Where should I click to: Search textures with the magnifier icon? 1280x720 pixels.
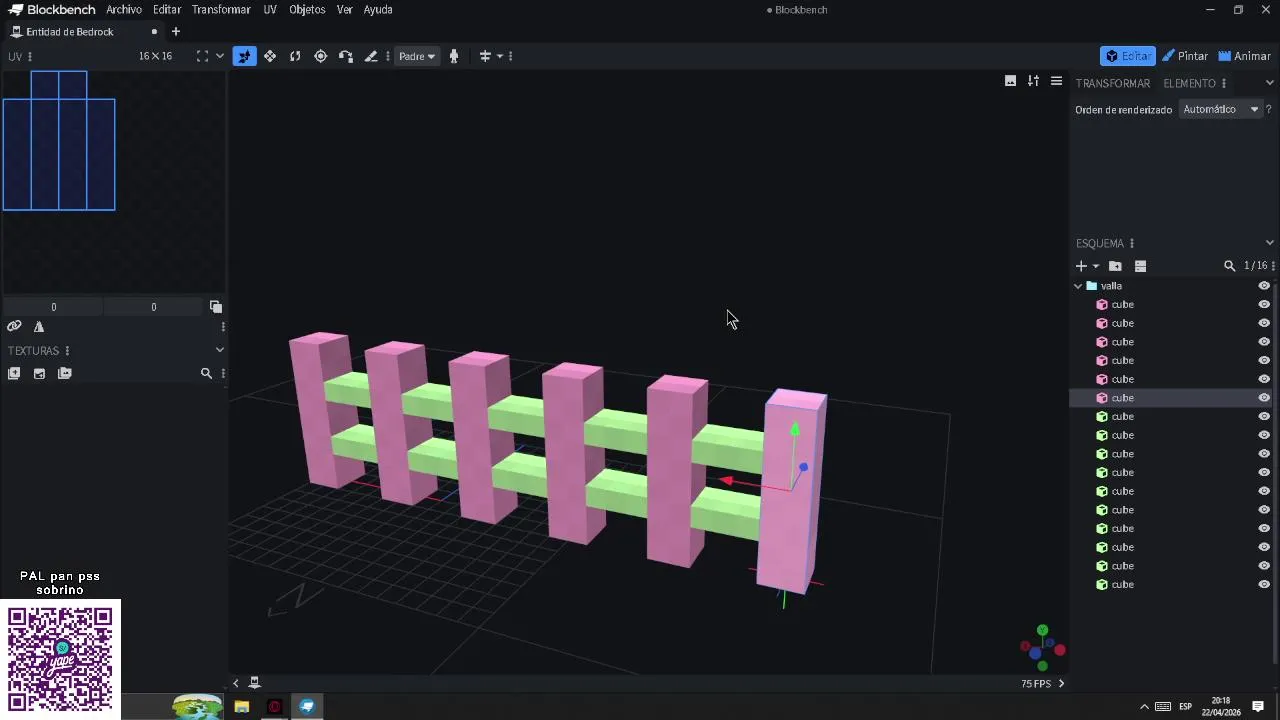206,373
